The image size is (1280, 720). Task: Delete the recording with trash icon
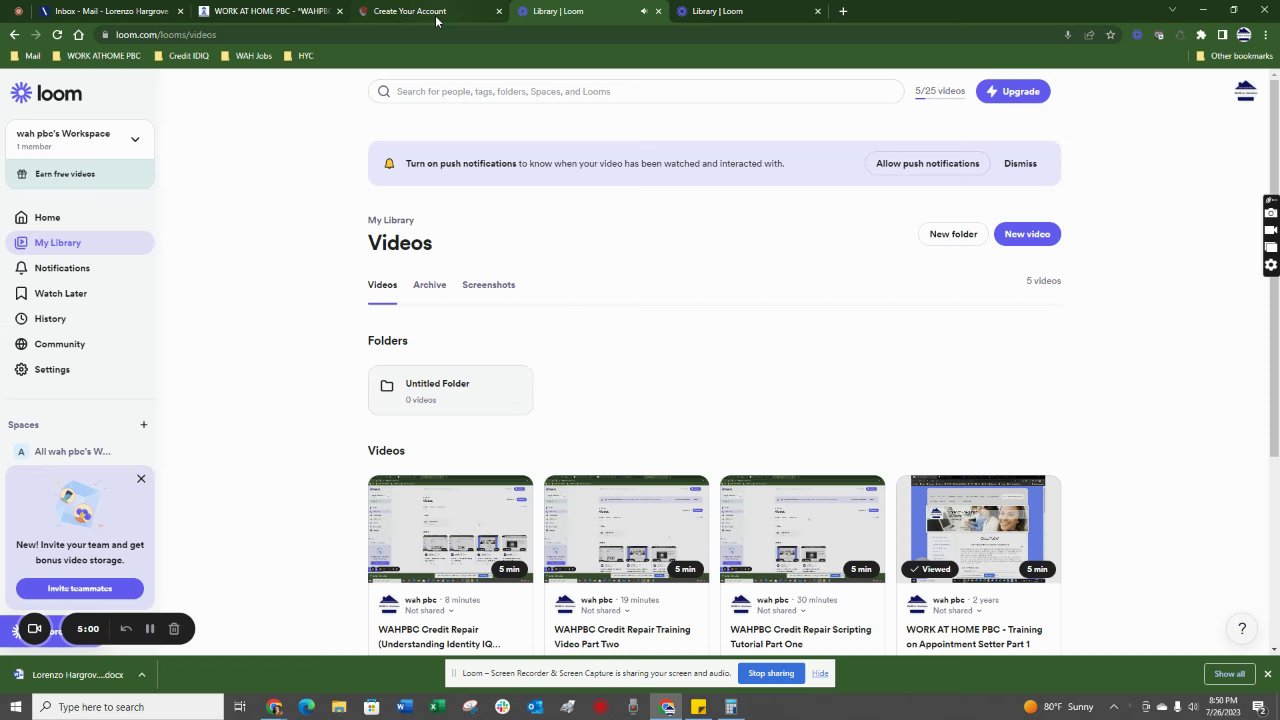coord(174,629)
